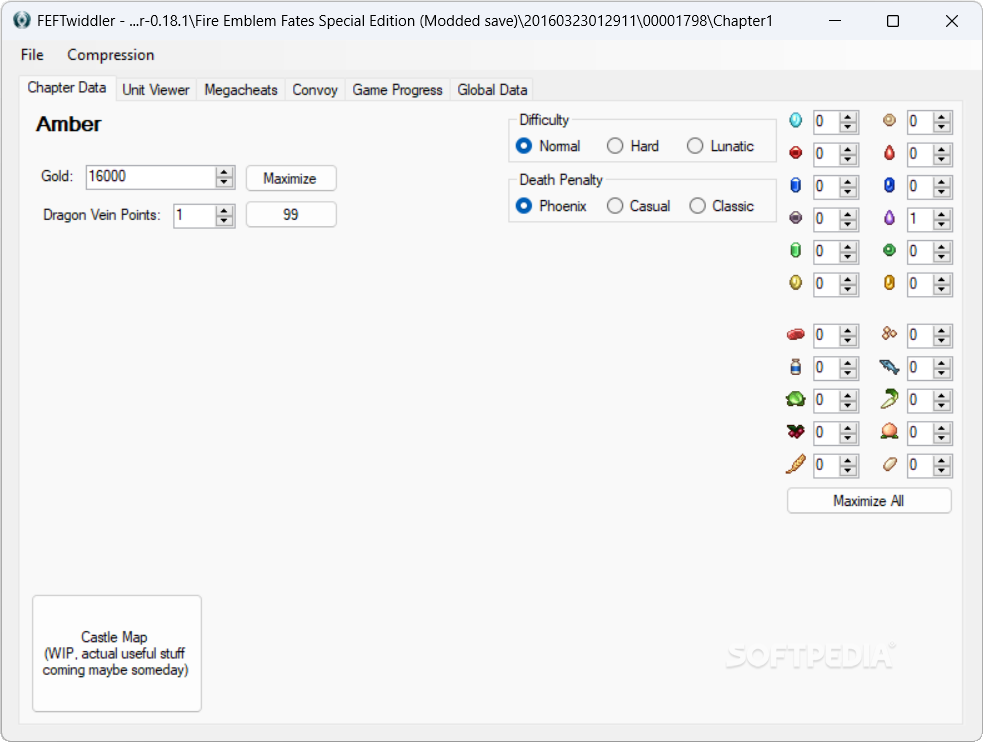This screenshot has height=742, width=983.
Task: Select Hard difficulty
Action: click(x=633, y=146)
